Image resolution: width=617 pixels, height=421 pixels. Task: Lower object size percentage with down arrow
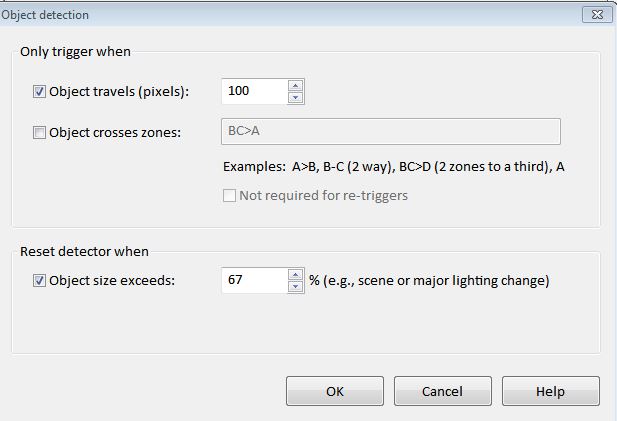295,287
